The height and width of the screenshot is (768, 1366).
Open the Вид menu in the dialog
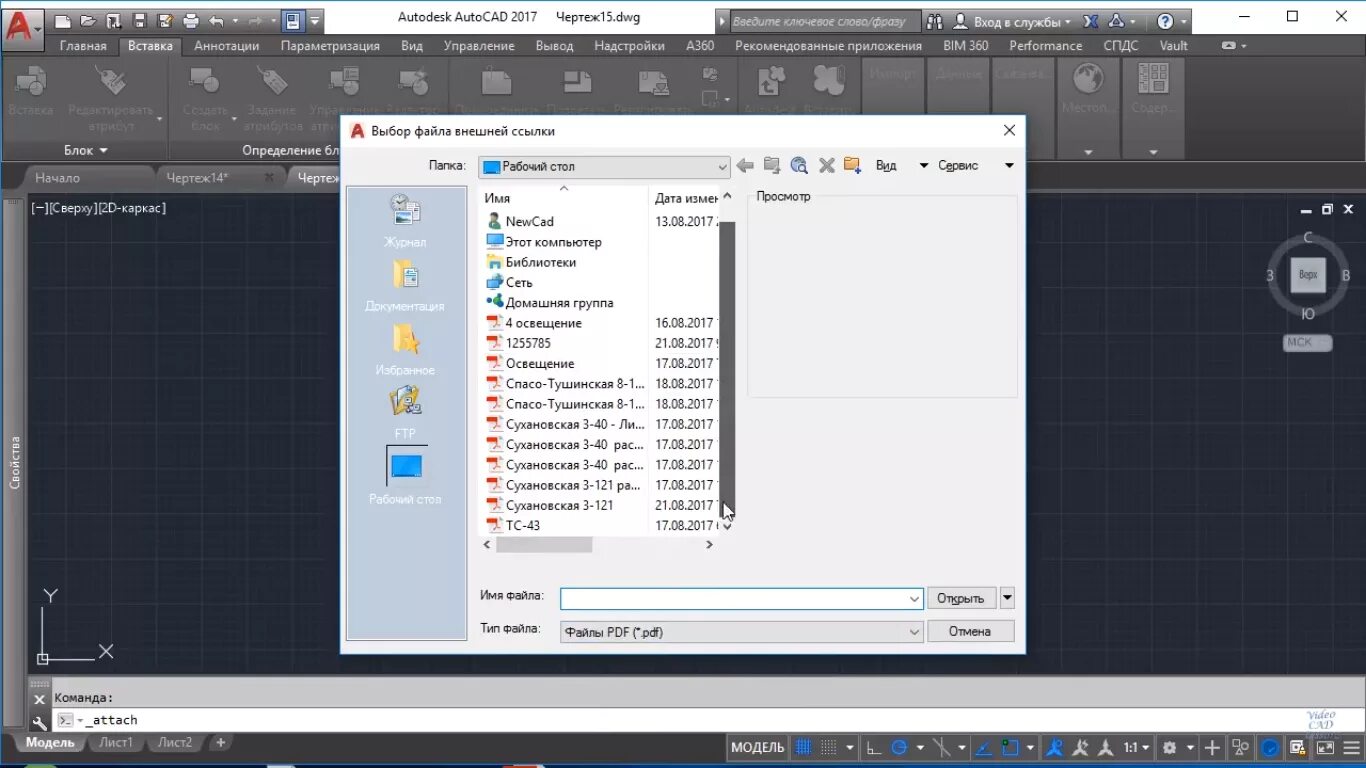click(886, 166)
